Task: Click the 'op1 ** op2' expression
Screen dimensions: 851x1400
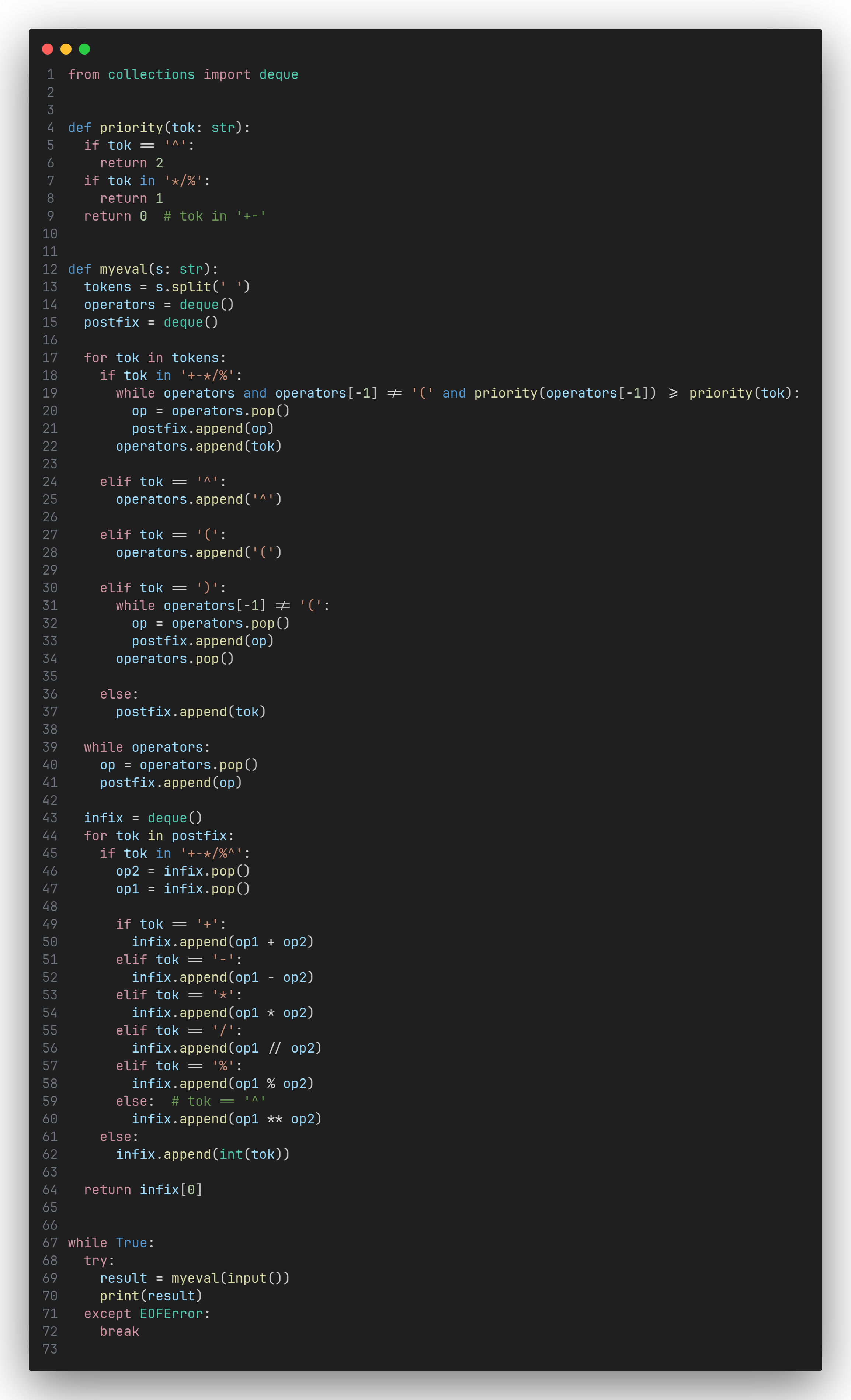Action: (274, 1119)
